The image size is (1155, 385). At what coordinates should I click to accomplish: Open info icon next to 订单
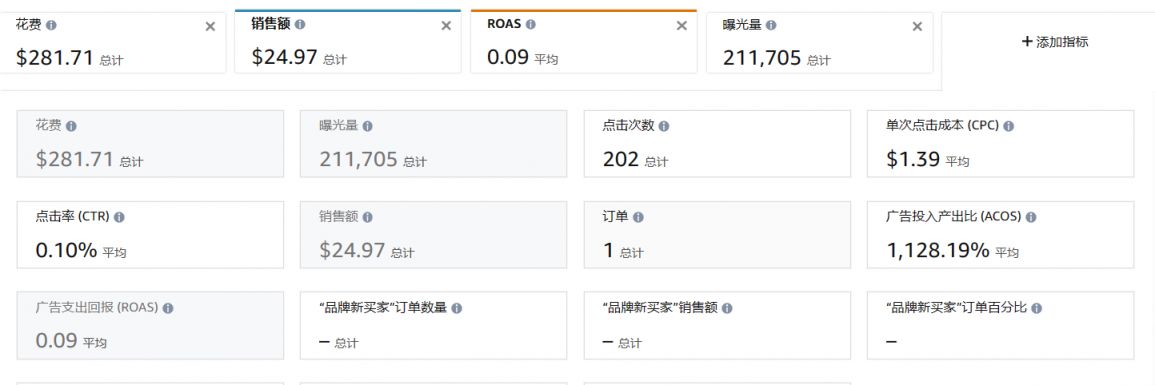tap(638, 217)
